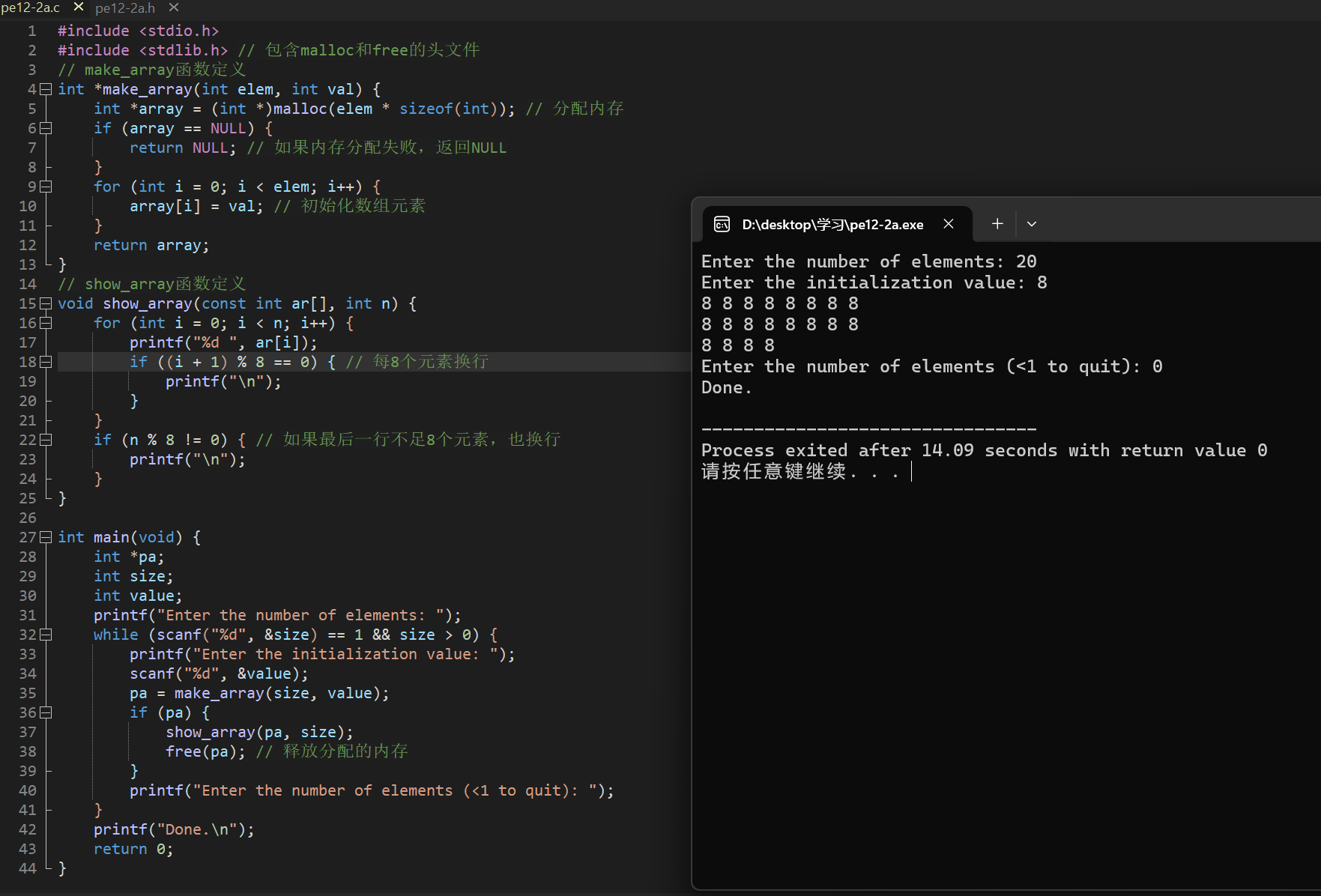Click line number 1 in the gutter

32,31
